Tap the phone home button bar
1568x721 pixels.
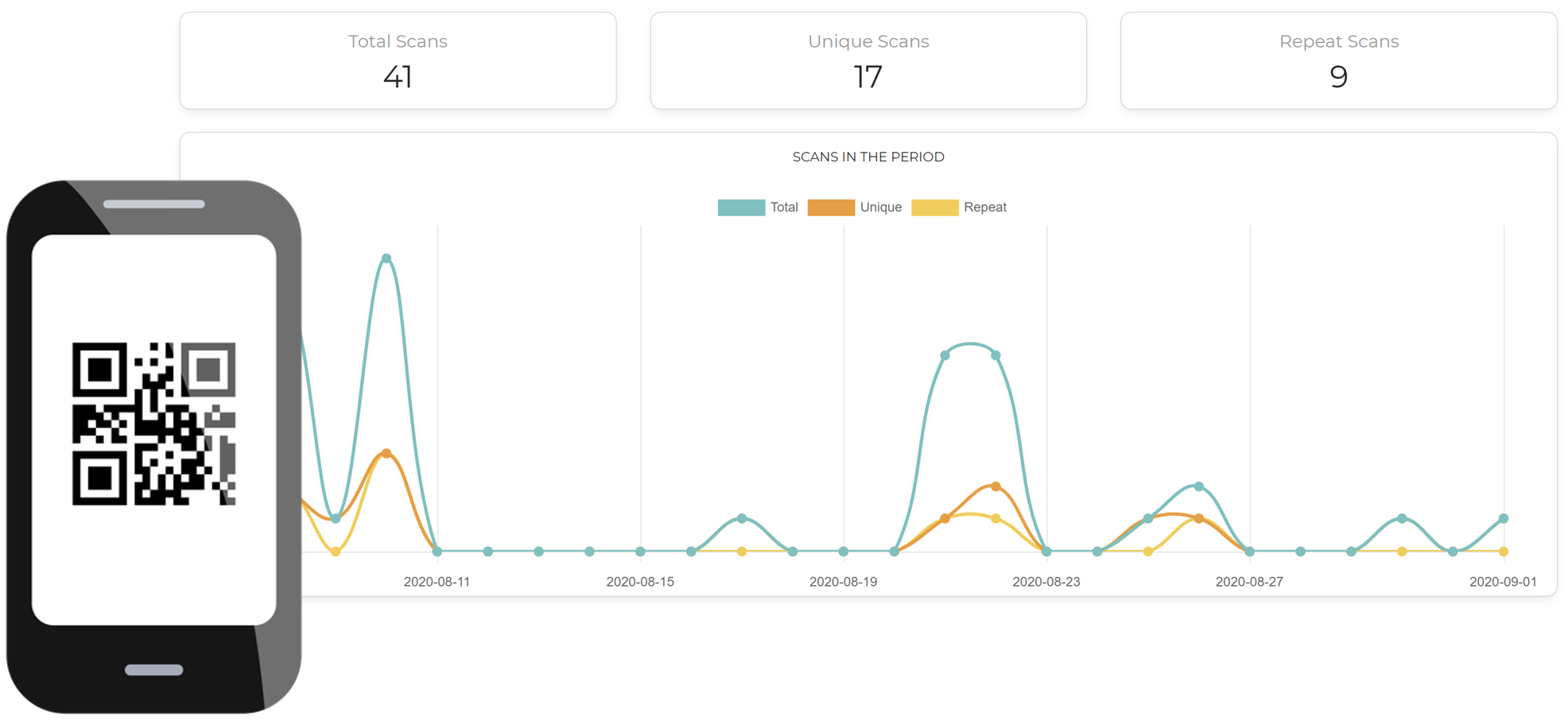tap(154, 670)
